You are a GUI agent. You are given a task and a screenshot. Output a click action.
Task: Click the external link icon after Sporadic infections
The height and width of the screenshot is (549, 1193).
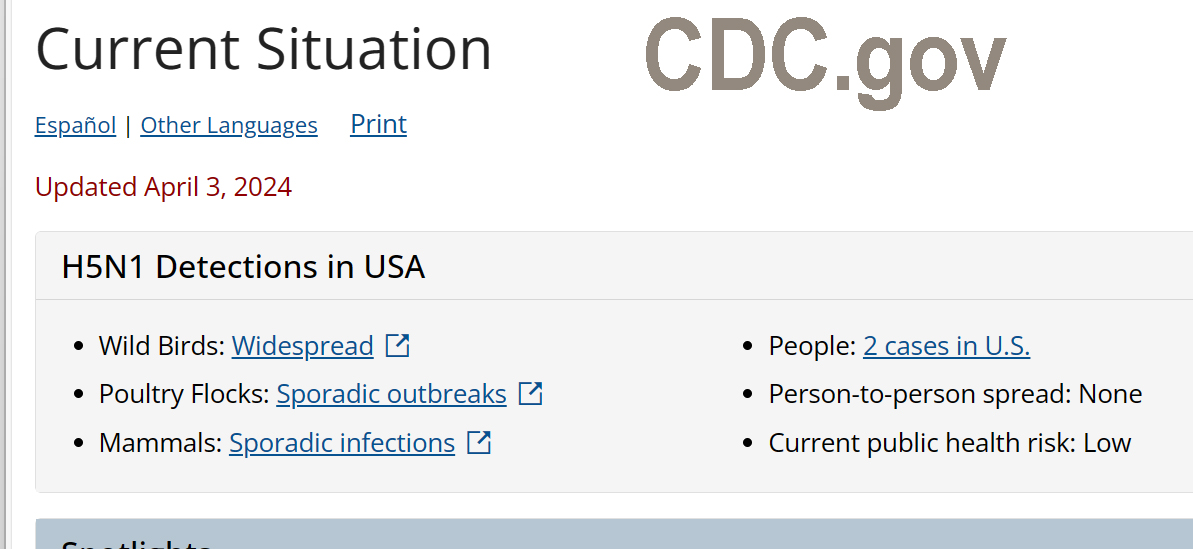[480, 442]
